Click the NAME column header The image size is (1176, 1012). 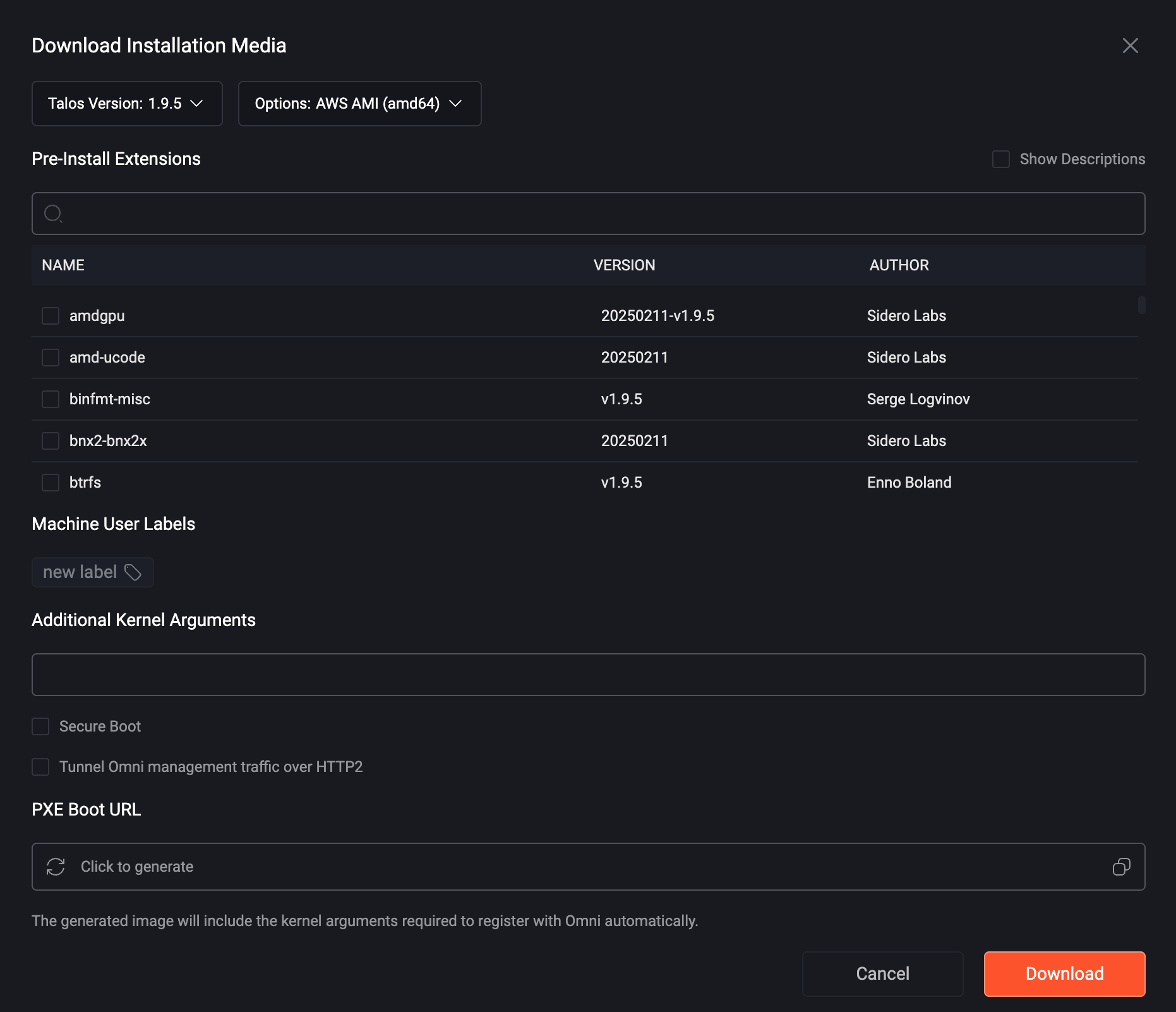coord(63,265)
